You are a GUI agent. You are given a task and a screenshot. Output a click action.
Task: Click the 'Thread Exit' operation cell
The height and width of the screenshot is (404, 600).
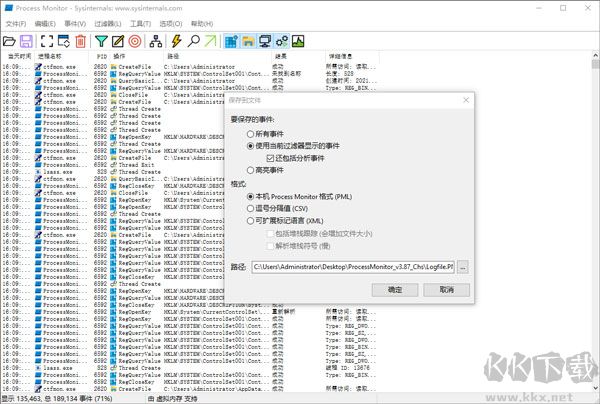[x=136, y=165]
